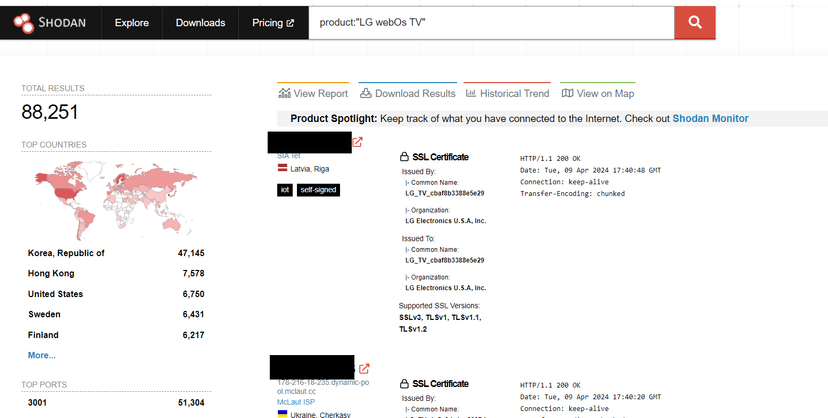Viewport: 828px width, 418px height.
Task: Click the port 3001 count 51,304
Action: (191, 403)
